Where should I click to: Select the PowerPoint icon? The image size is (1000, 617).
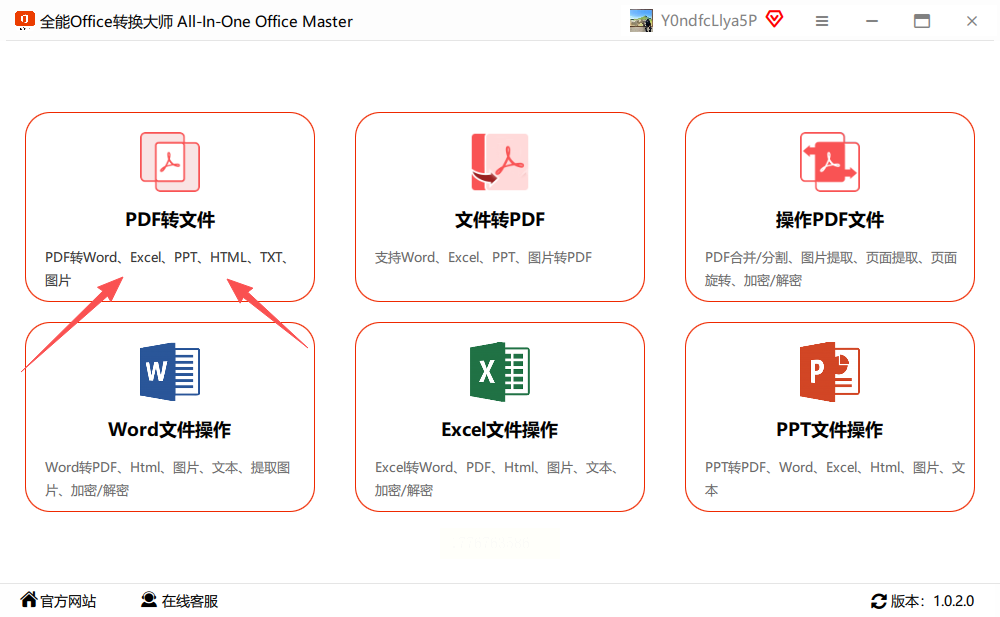(830, 372)
